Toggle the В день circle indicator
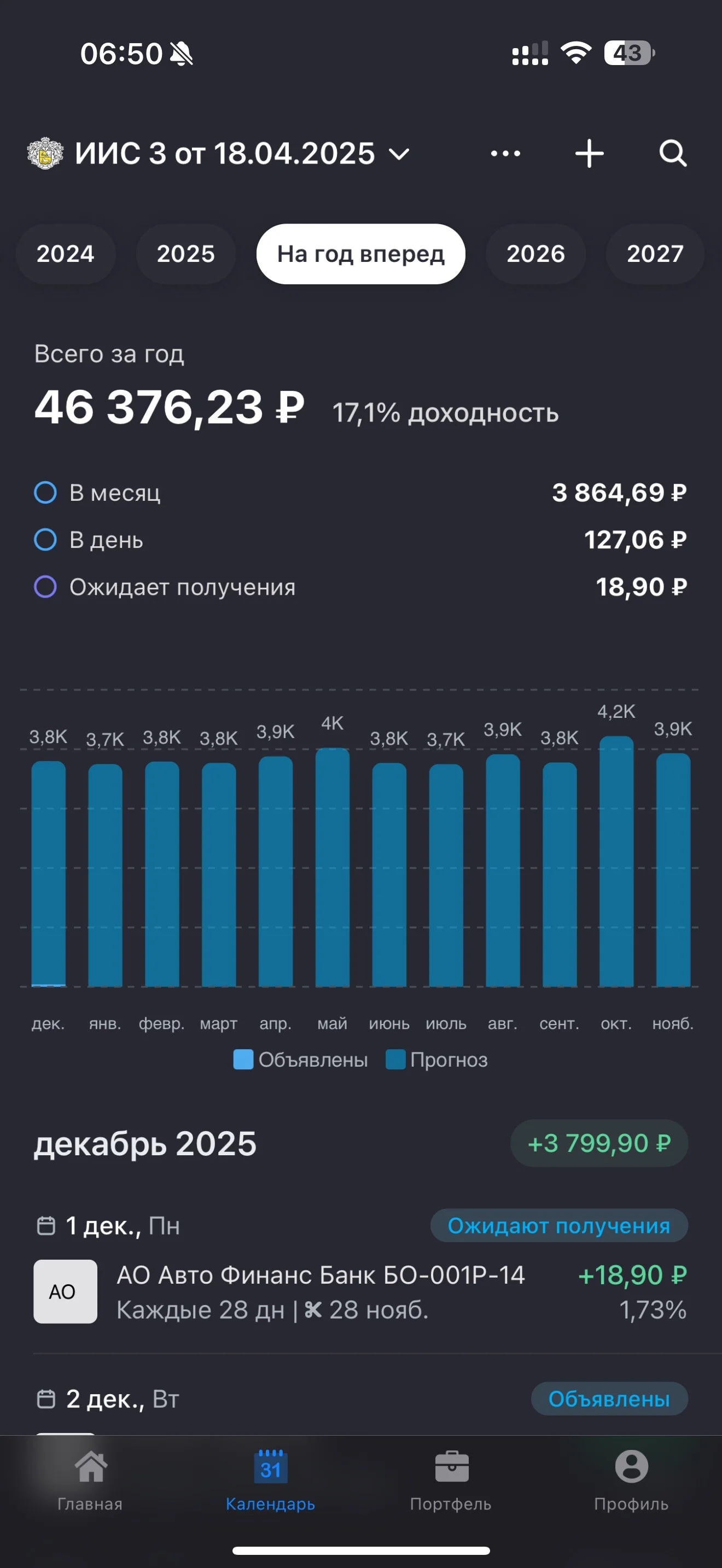 45,539
